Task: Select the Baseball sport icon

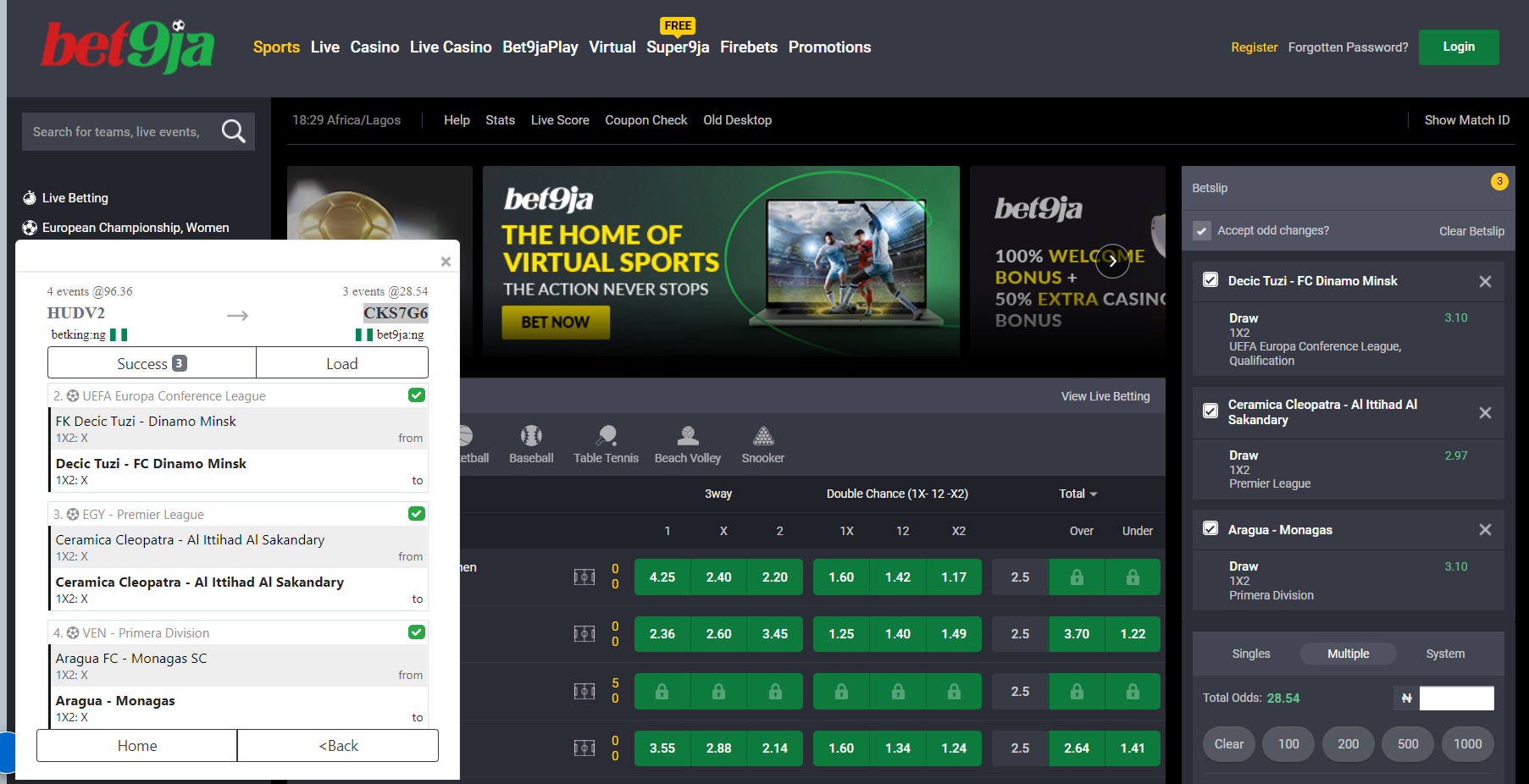Action: (x=531, y=437)
